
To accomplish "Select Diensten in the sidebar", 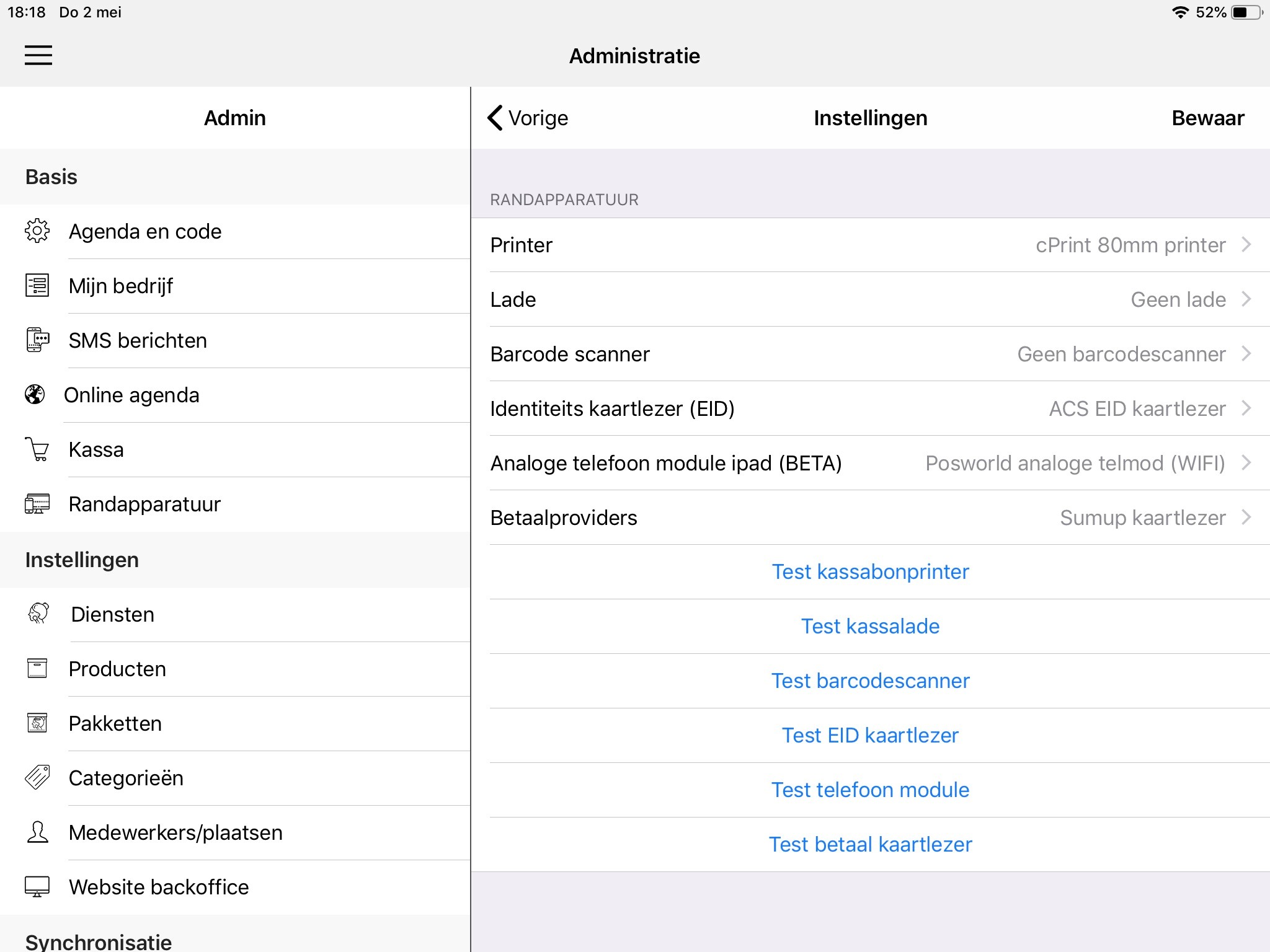I will (x=113, y=614).
